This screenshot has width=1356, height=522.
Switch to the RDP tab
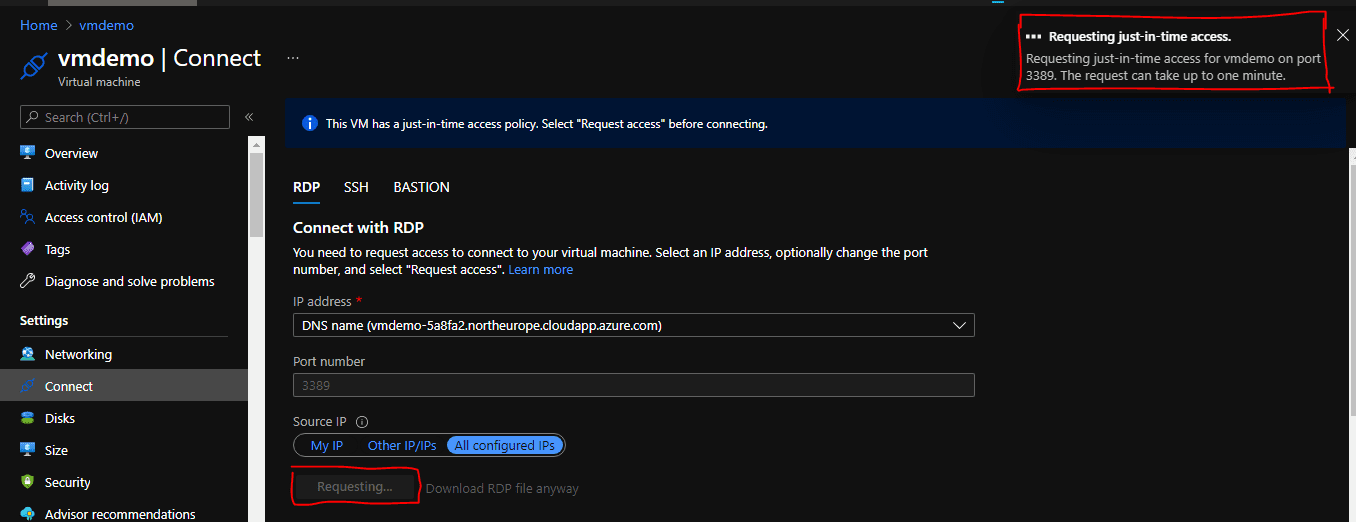click(306, 187)
